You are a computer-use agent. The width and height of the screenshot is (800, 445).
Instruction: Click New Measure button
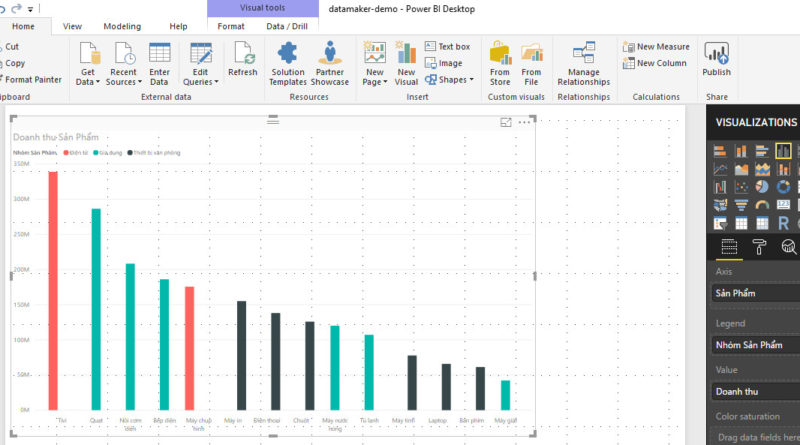(x=656, y=46)
